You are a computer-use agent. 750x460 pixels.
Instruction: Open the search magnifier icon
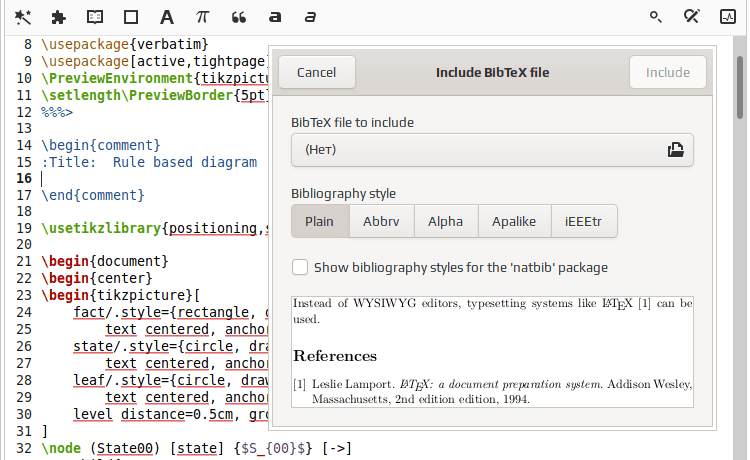[x=656, y=17]
